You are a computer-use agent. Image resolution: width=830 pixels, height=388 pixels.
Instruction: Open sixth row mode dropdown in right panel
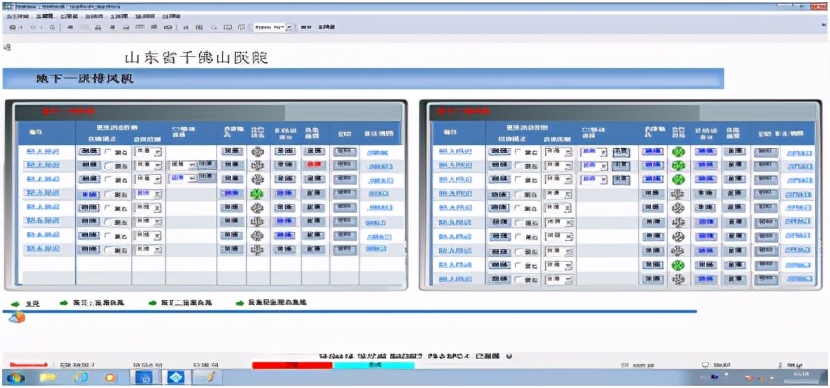558,222
